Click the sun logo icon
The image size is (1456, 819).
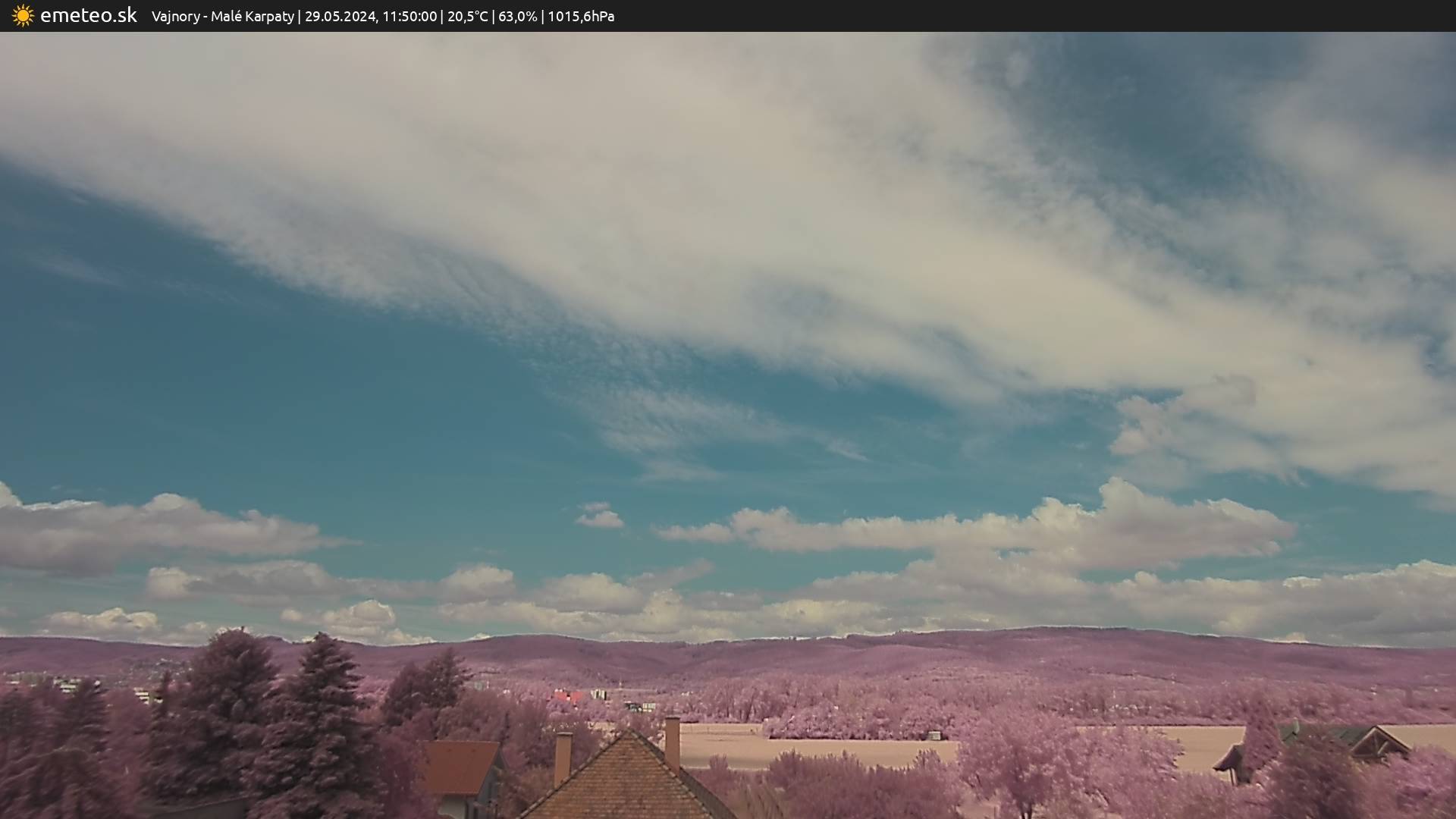23,16
